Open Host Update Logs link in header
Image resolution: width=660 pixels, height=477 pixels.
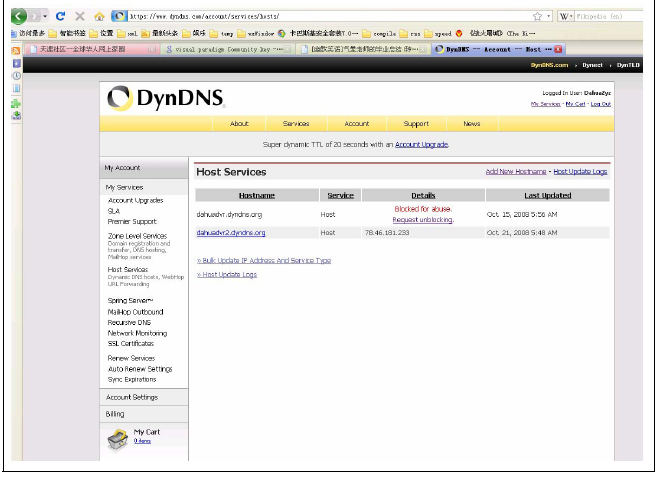(x=580, y=172)
